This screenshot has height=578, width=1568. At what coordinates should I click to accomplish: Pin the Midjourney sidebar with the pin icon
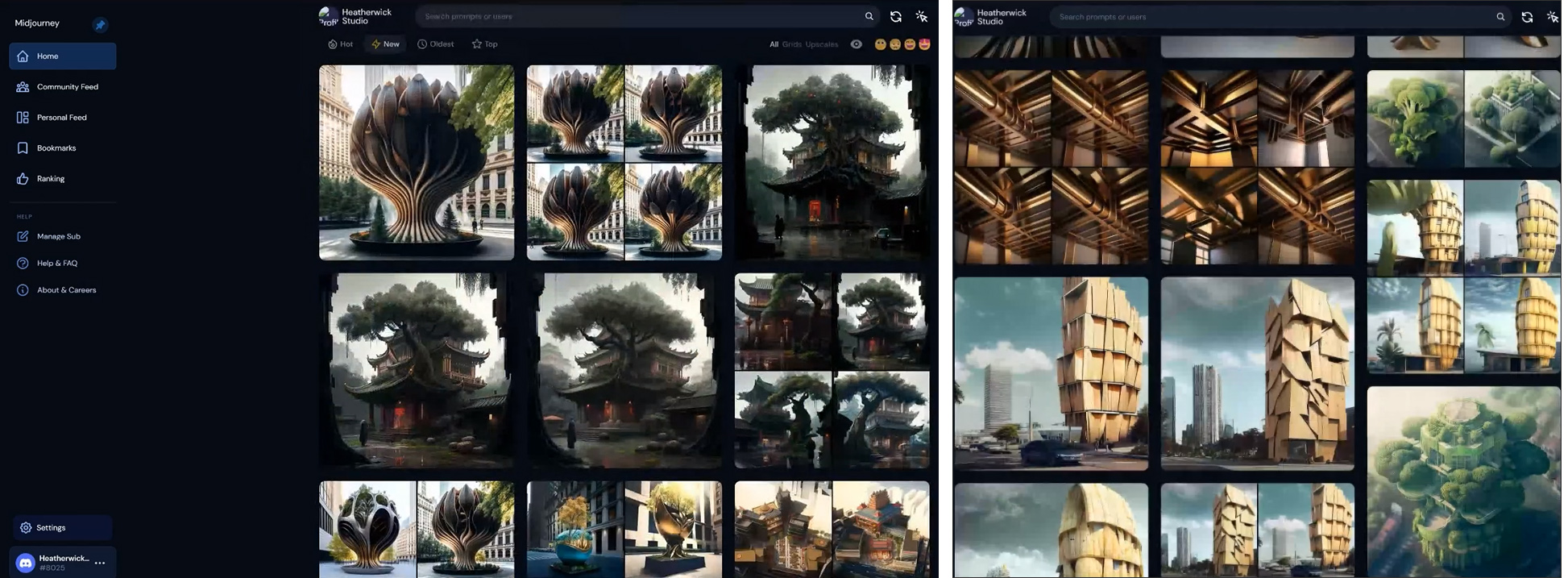[x=100, y=25]
